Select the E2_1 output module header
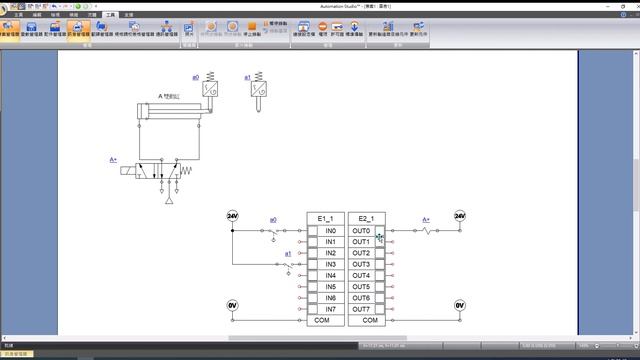Screen dimensions: 640x360 (x=367, y=219)
